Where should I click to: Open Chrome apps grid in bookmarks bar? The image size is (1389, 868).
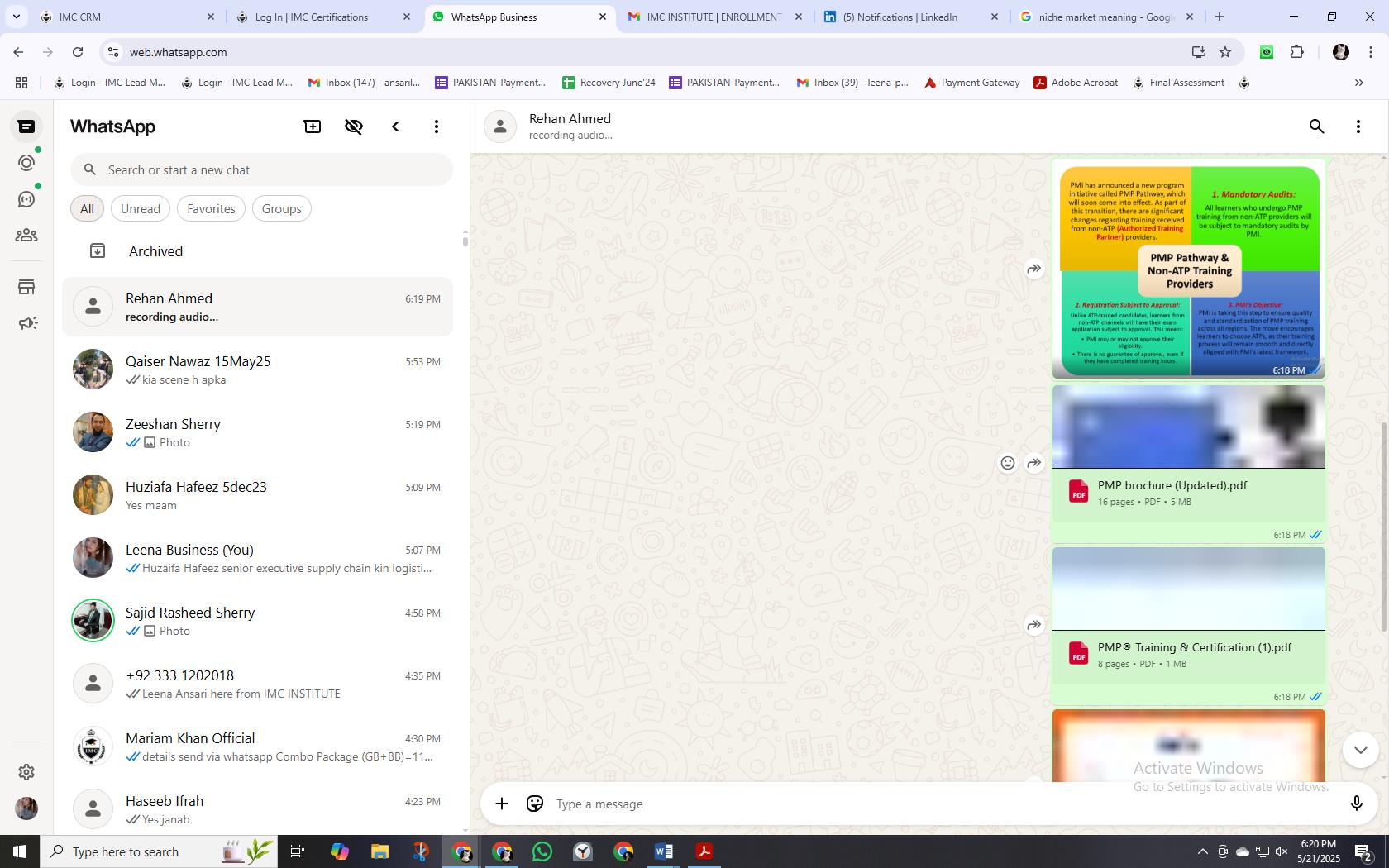[x=21, y=83]
